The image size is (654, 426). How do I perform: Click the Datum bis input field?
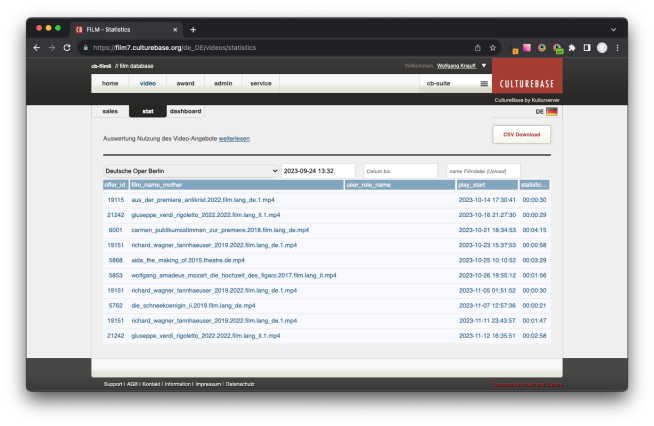tap(400, 171)
